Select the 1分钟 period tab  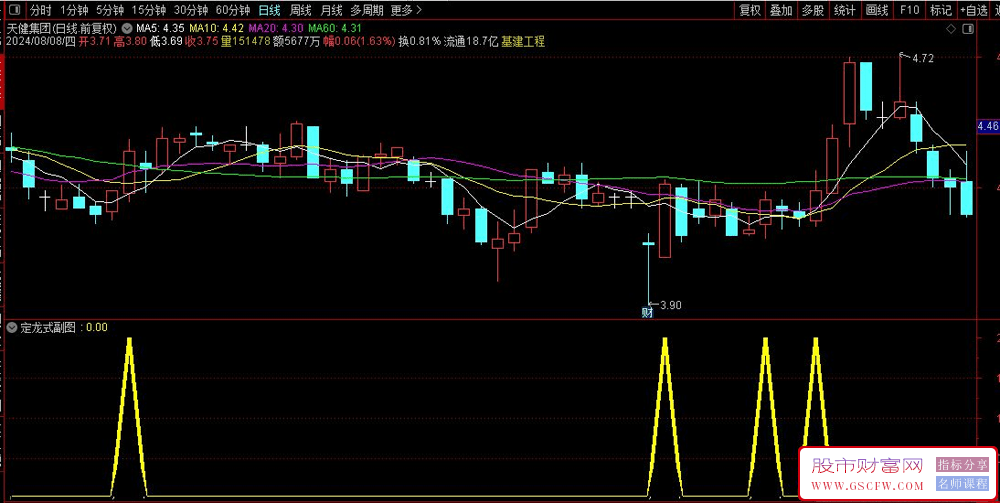(x=73, y=10)
